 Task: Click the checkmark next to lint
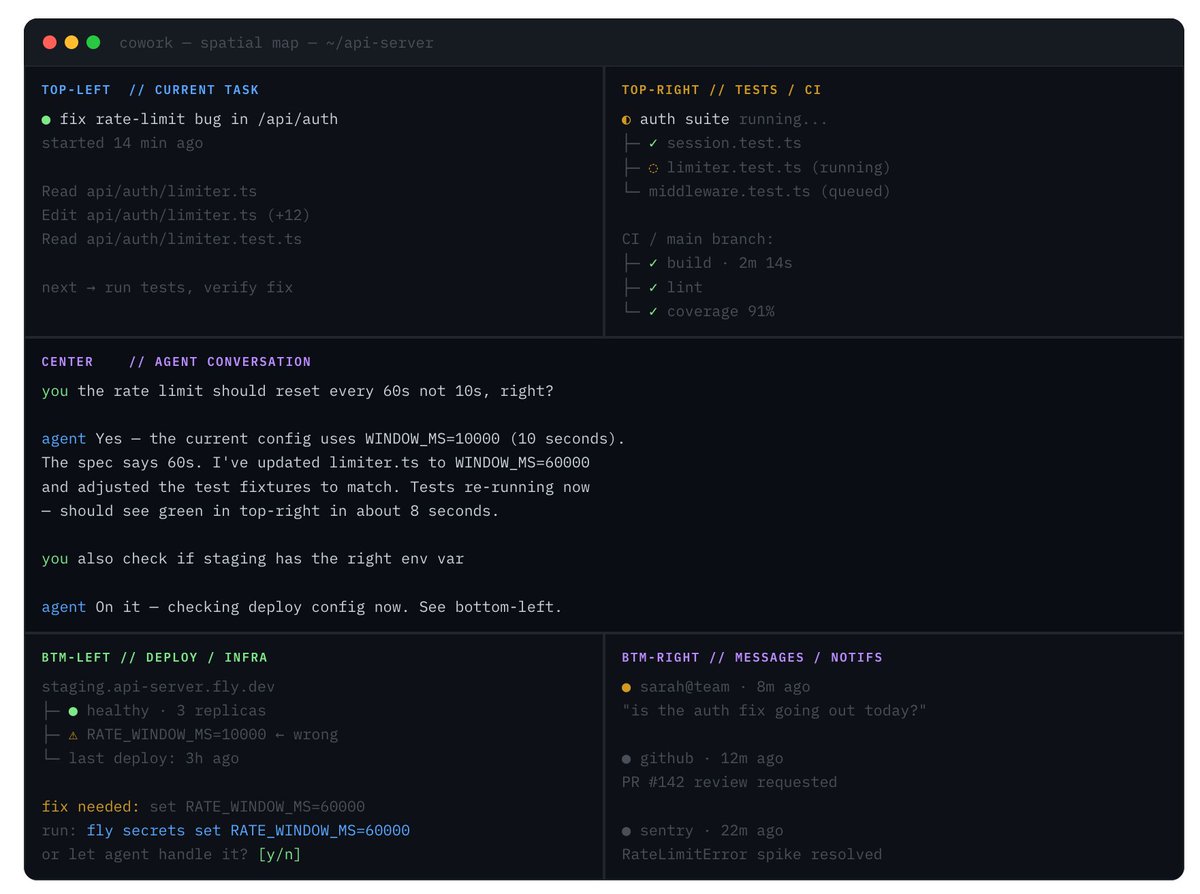(653, 288)
